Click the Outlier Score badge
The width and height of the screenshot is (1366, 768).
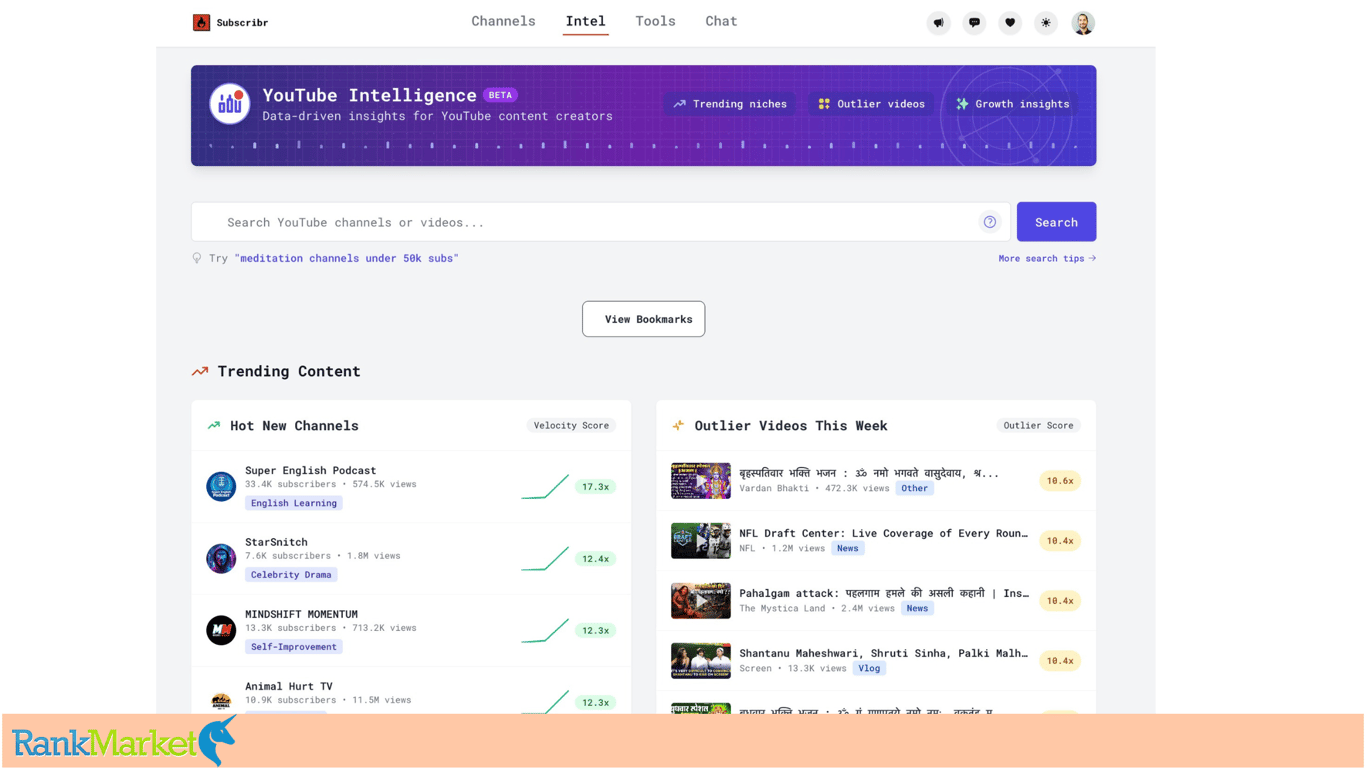click(x=1039, y=425)
